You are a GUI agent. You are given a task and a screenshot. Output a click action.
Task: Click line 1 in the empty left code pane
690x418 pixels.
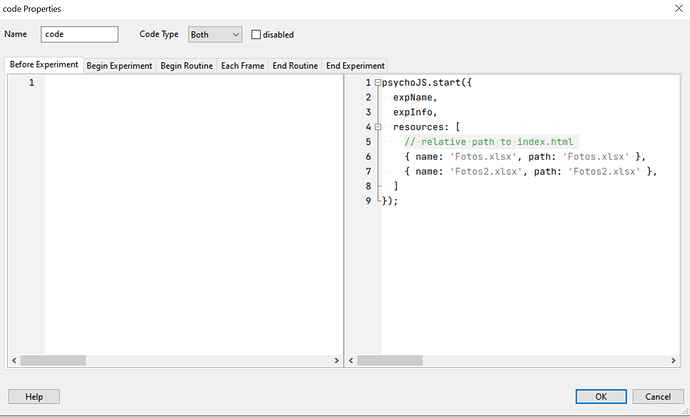[x=194, y=82]
